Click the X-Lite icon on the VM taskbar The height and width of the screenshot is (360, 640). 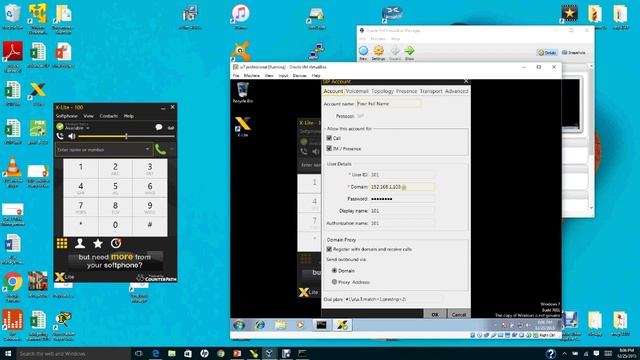pos(342,325)
